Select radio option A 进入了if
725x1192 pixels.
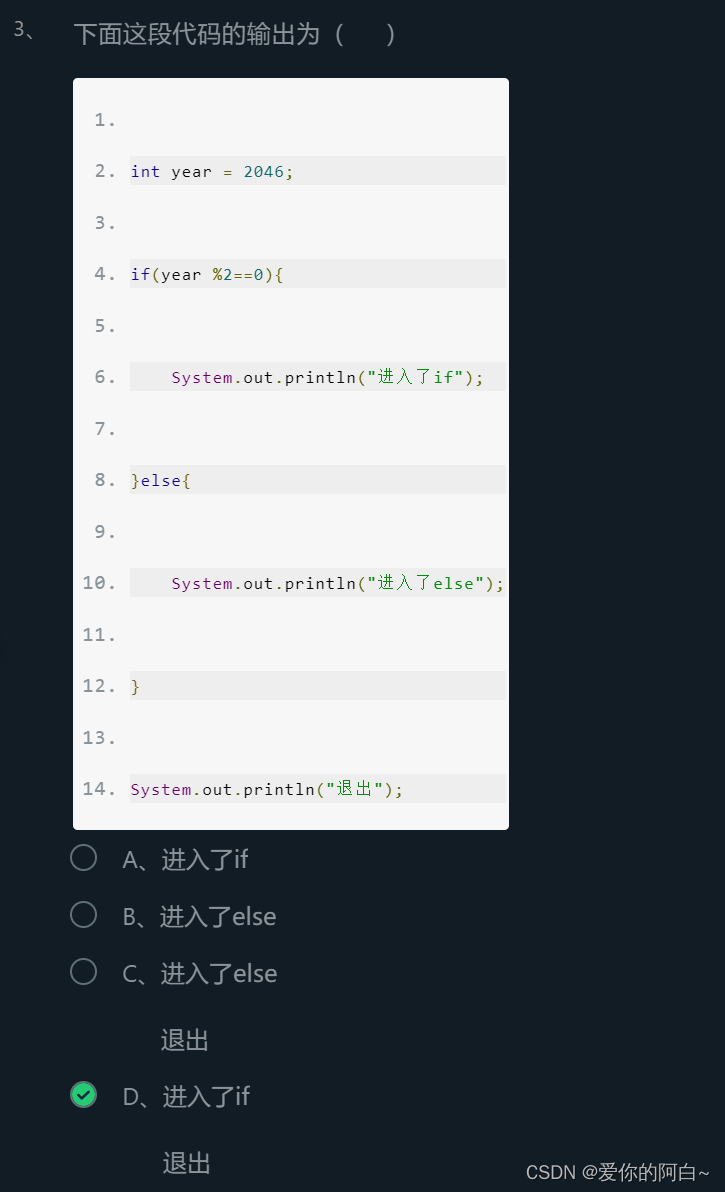click(x=84, y=858)
